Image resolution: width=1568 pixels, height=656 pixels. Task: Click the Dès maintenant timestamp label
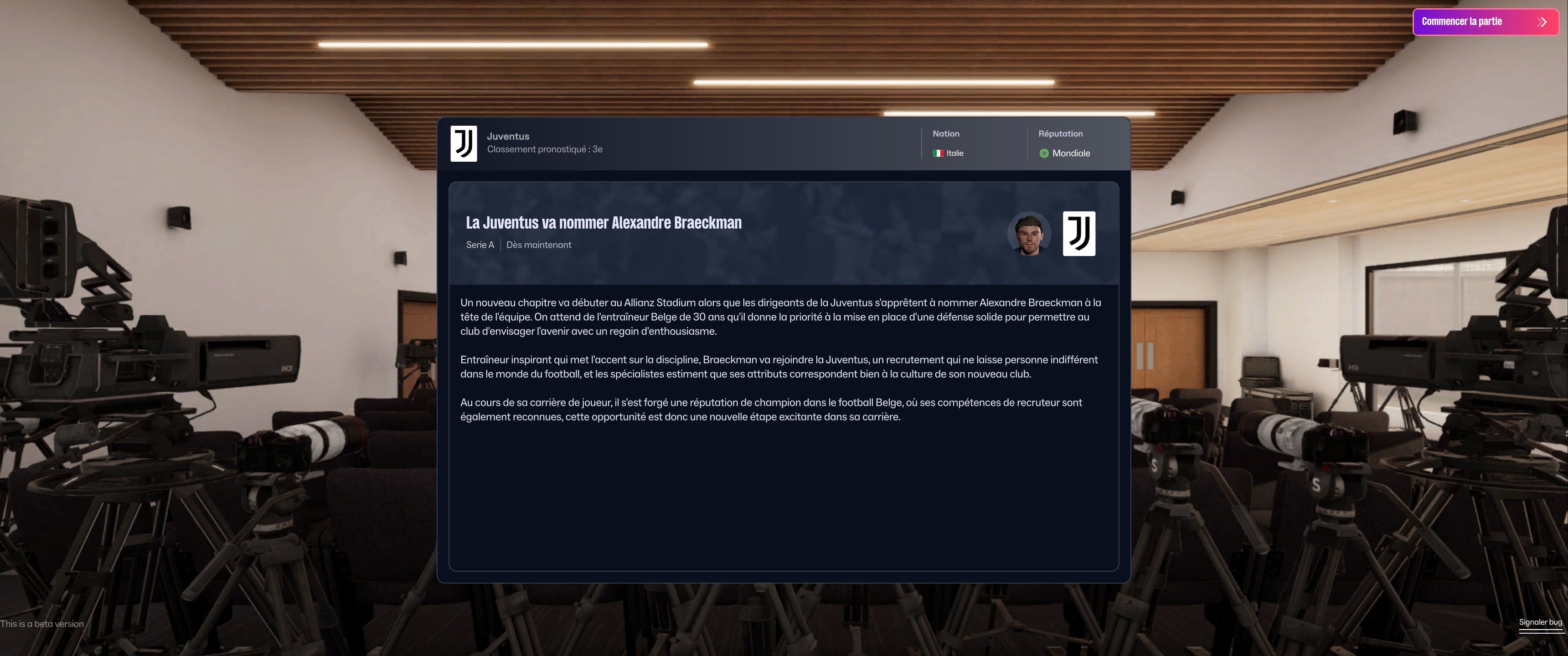point(539,245)
